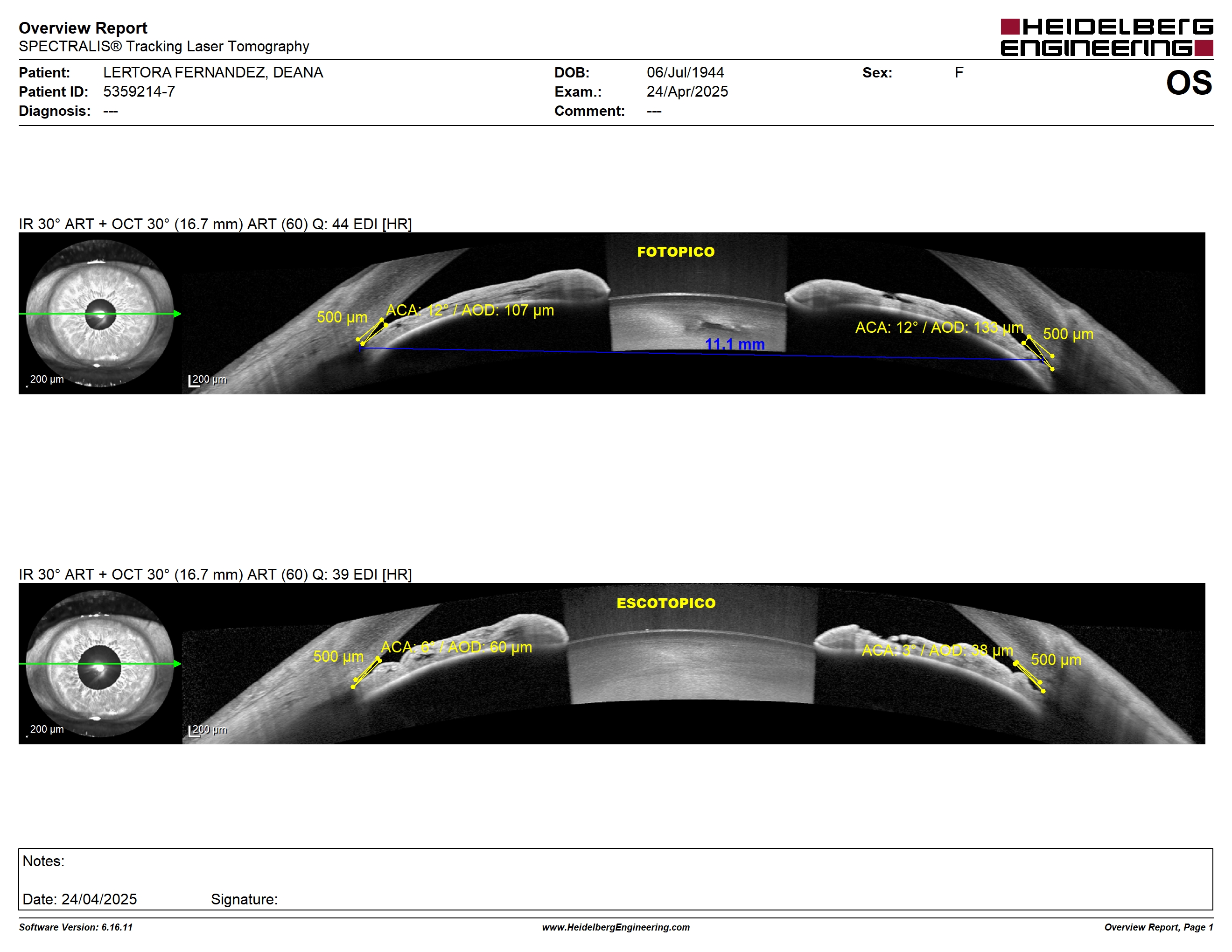
Task: Select DOB value '06/Jul/1944'
Action: [x=686, y=72]
